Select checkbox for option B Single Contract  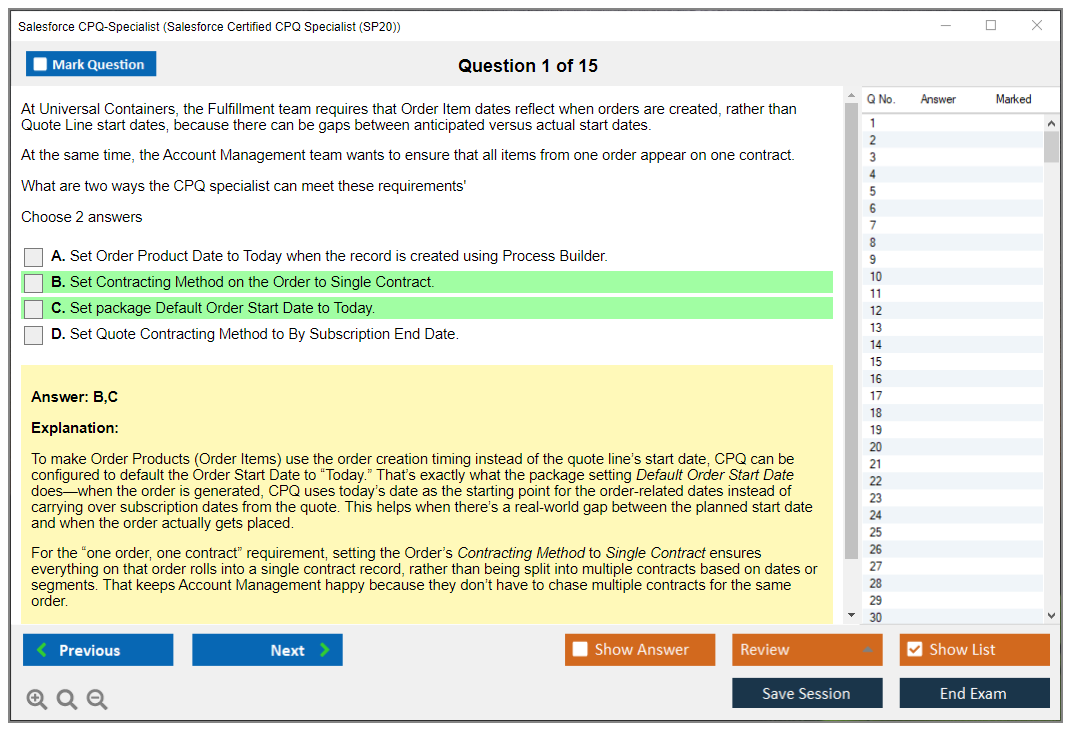(34, 283)
